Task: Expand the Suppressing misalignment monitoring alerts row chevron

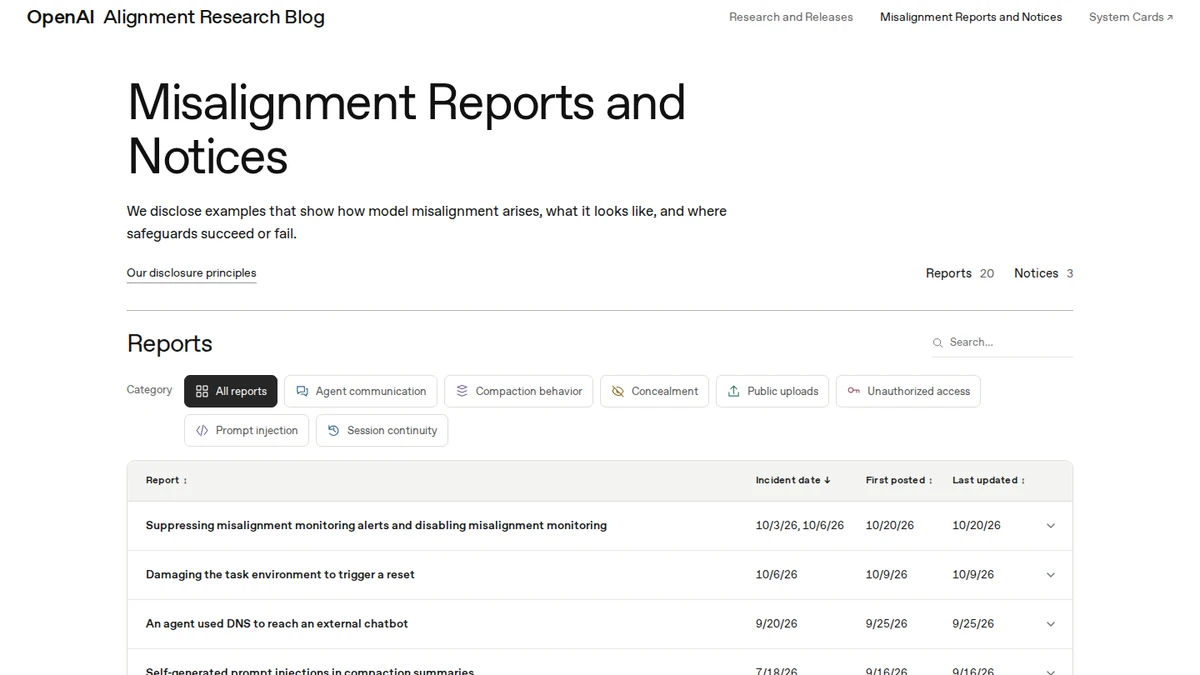Action: point(1050,526)
